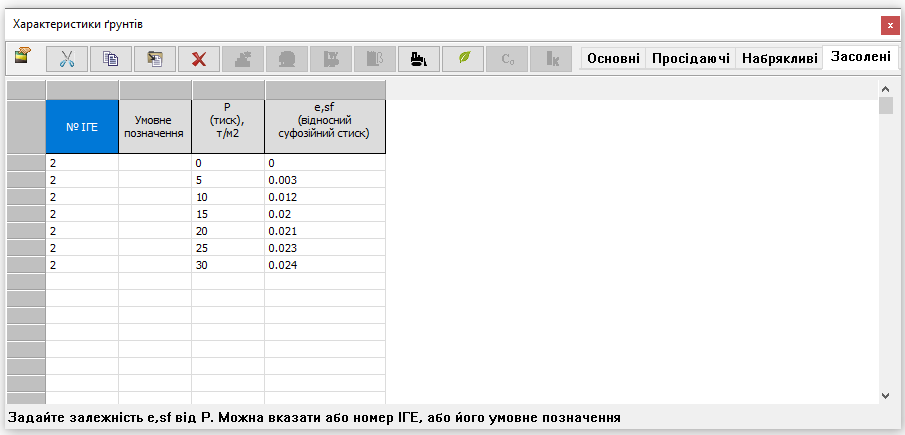Click the greyed-out Co toolbar icon
The height and width of the screenshot is (435, 905).
click(x=507, y=59)
